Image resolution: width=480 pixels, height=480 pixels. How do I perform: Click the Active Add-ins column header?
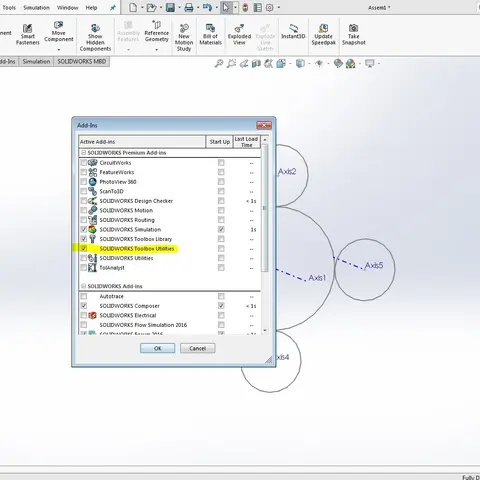[x=142, y=142]
